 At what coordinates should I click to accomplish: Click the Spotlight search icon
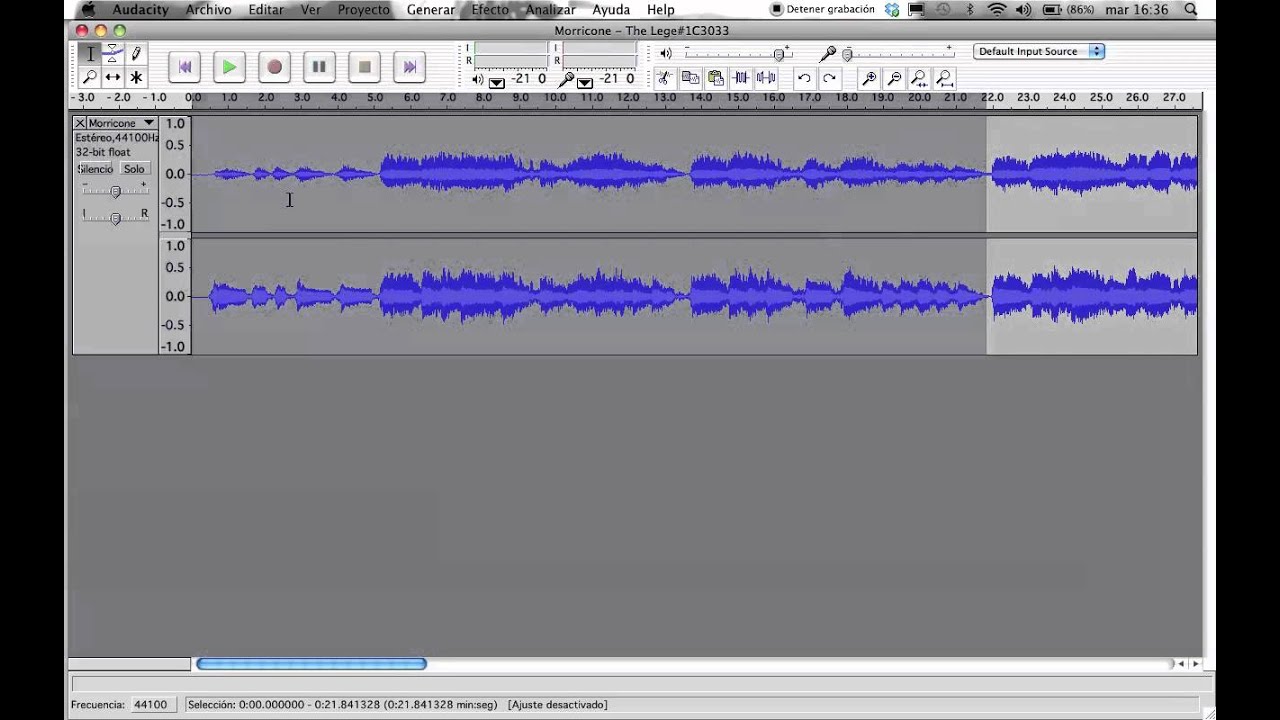click(x=1189, y=10)
